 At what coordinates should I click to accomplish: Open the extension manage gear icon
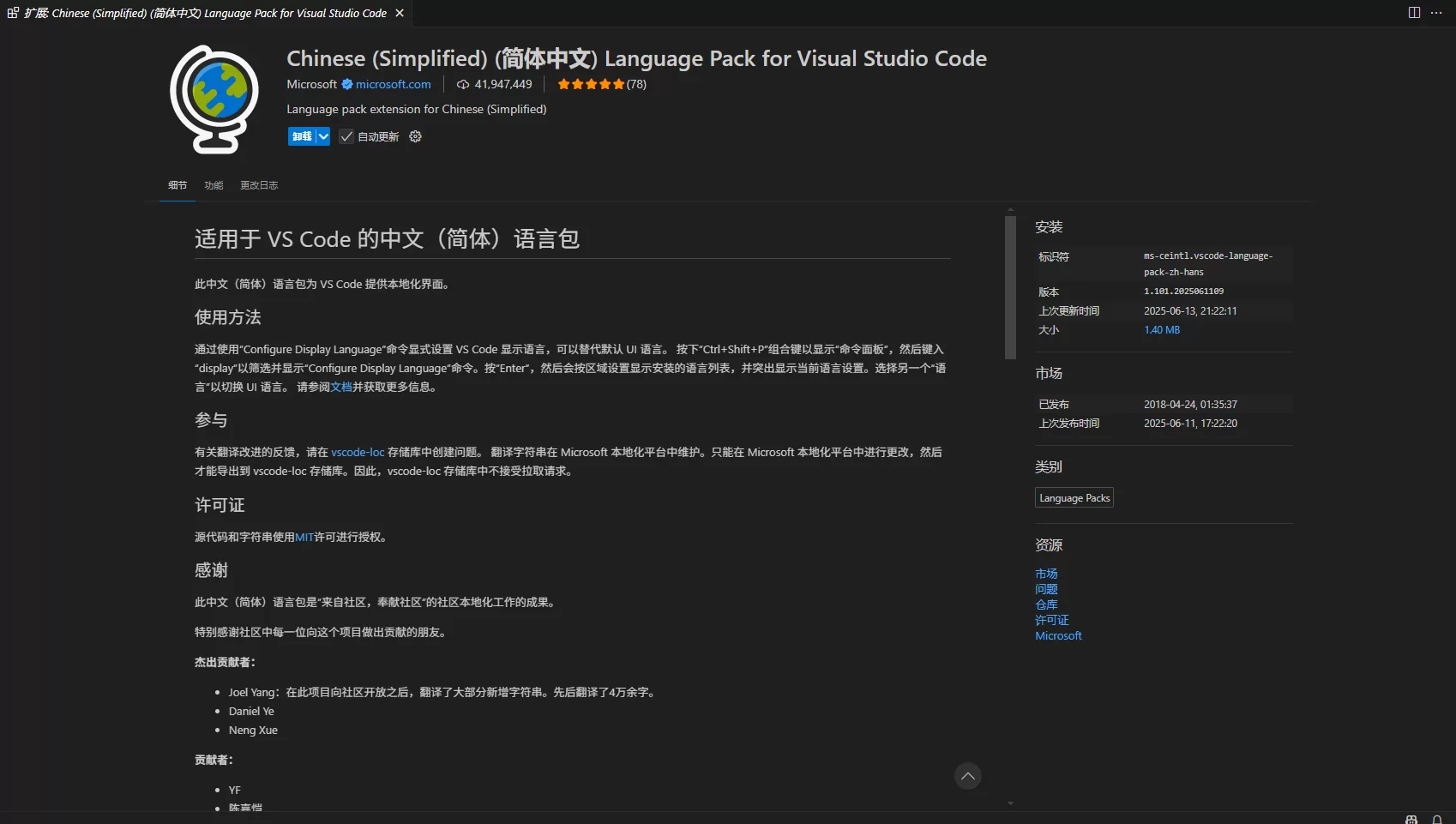[415, 136]
